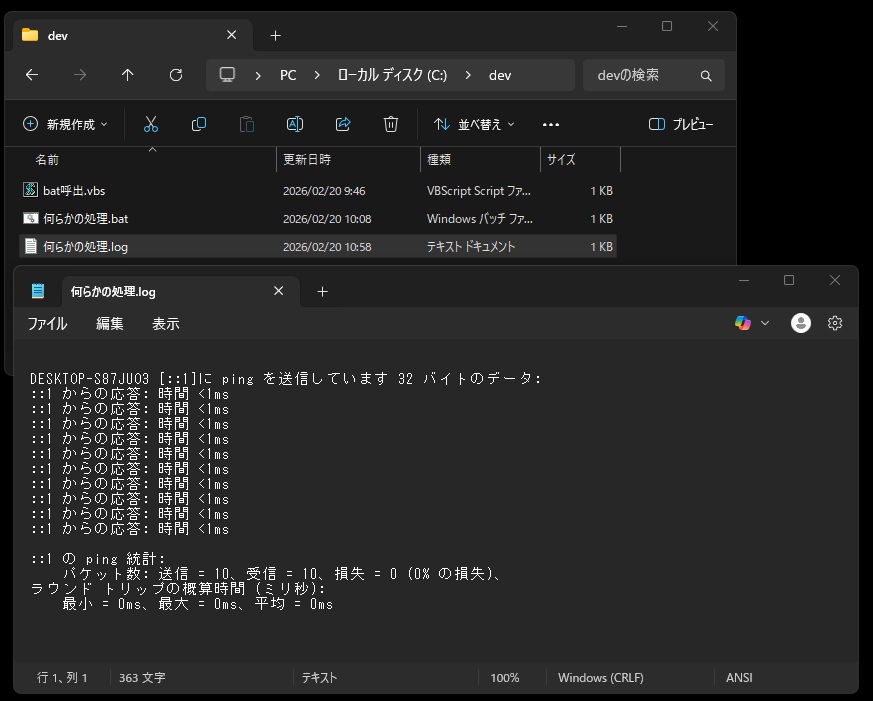Click the Share icon in Explorer toolbar
The width and height of the screenshot is (873, 701).
pyautogui.click(x=343, y=124)
